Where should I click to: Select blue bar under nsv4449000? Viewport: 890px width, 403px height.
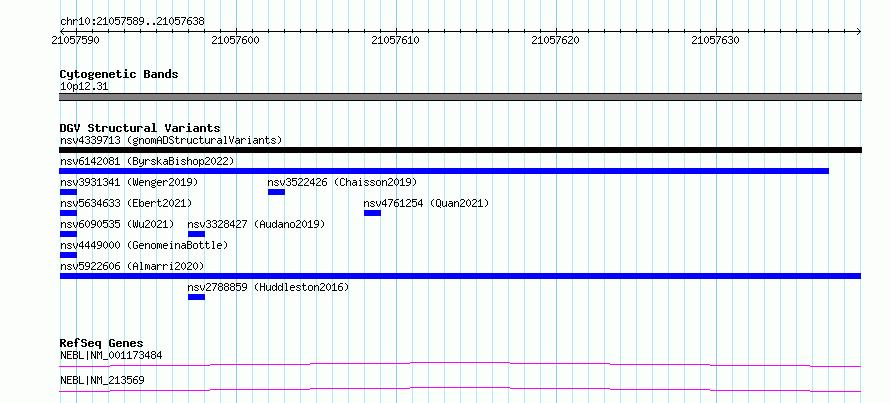[x=68, y=255]
